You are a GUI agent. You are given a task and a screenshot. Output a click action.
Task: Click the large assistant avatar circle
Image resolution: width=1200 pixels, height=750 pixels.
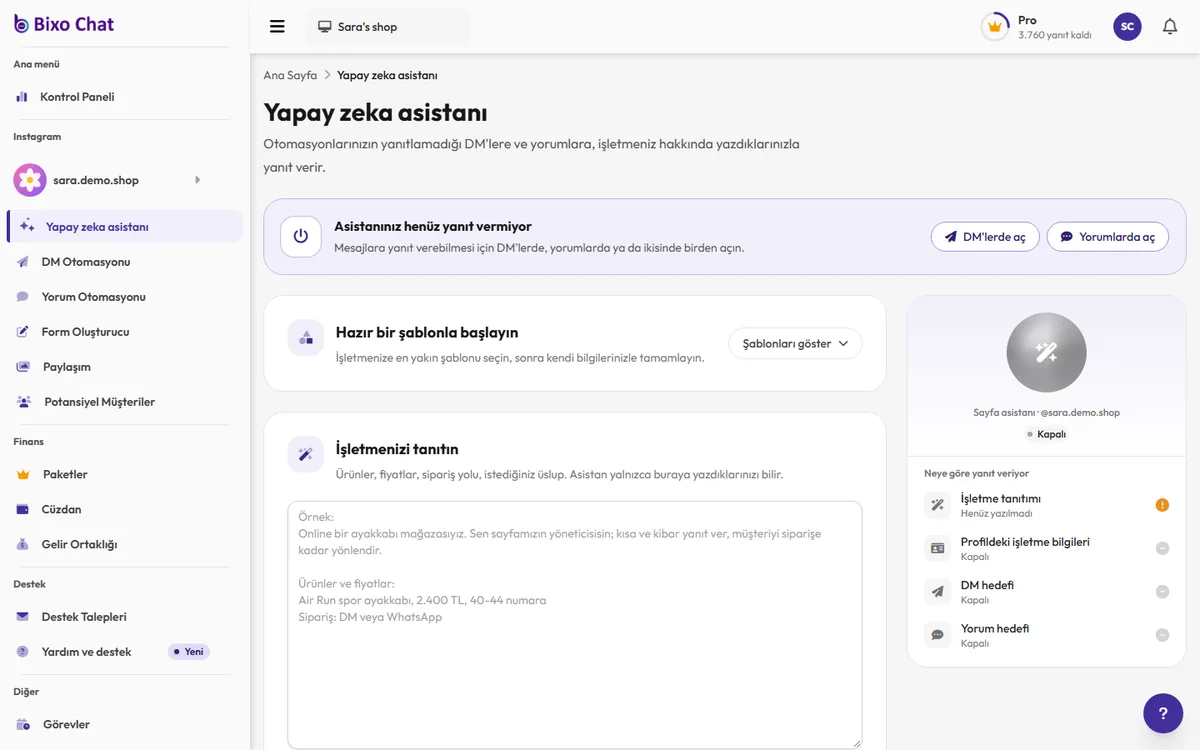(1046, 352)
